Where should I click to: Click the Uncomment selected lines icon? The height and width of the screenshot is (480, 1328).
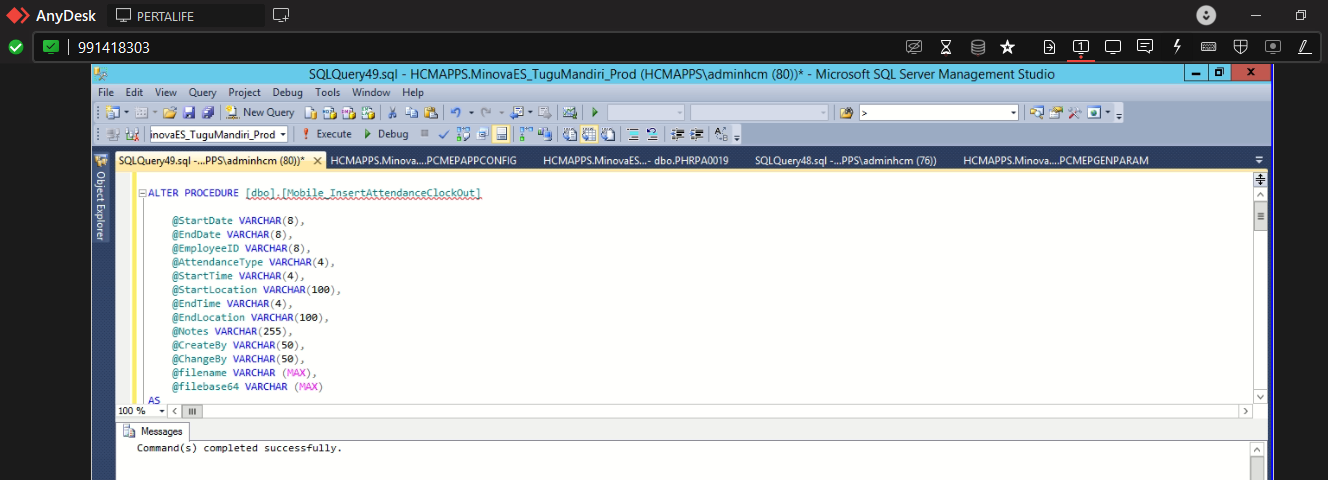tap(652, 134)
